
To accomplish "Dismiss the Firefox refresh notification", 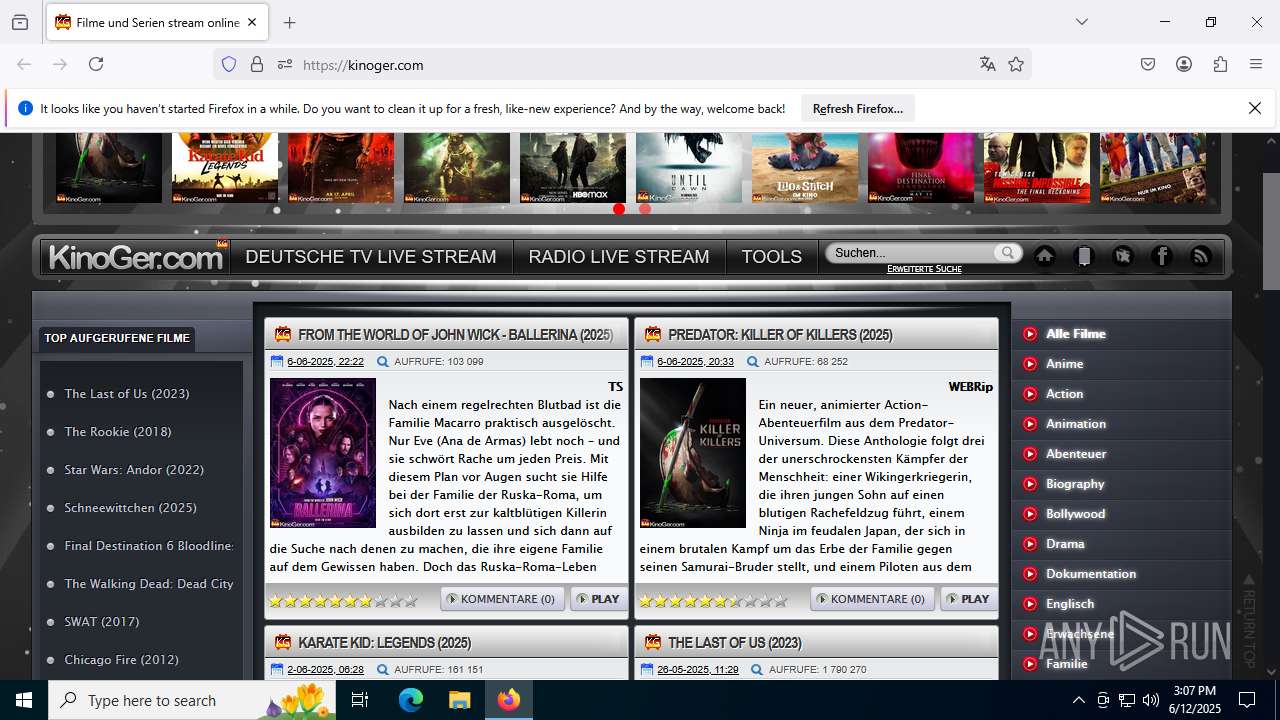I will point(1255,108).
